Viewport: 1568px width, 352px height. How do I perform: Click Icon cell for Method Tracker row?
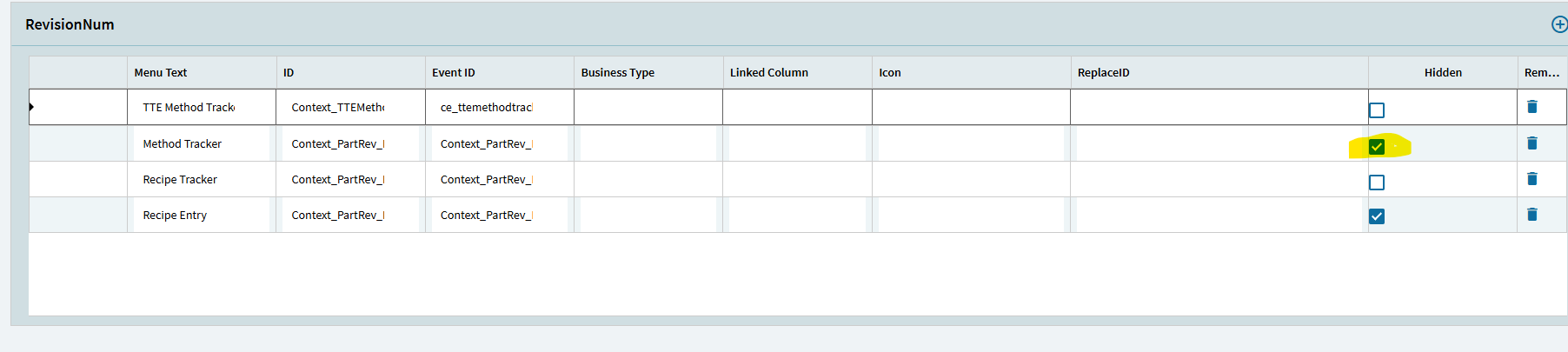click(971, 144)
